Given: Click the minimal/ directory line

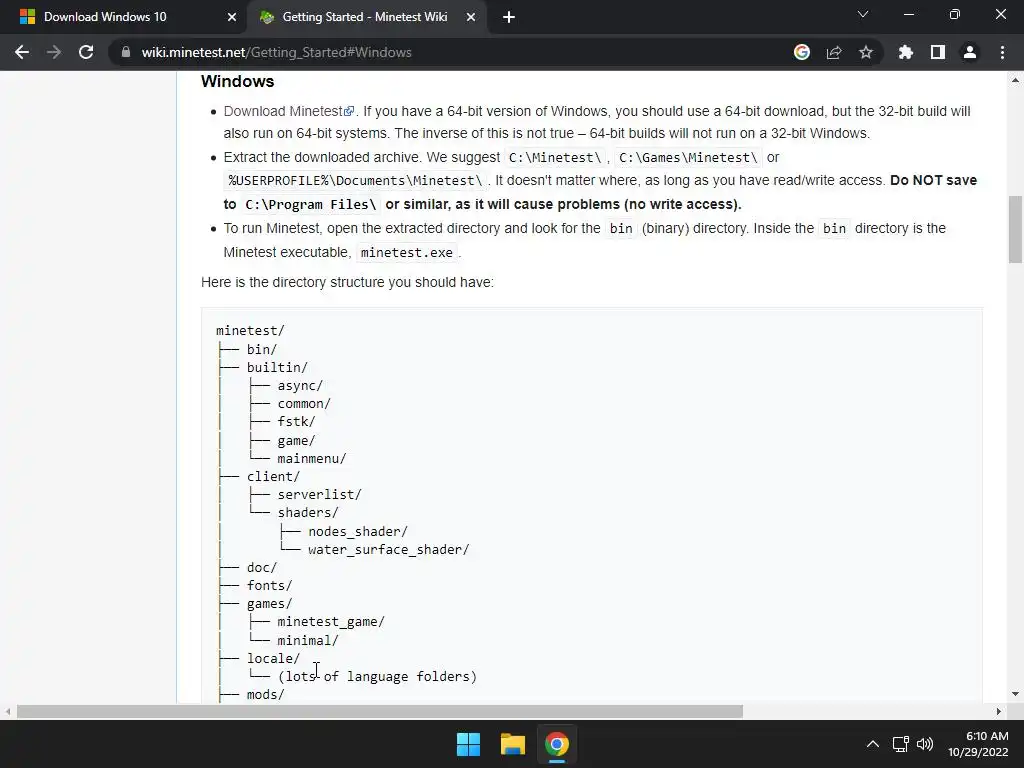Looking at the screenshot, I should [x=308, y=641].
